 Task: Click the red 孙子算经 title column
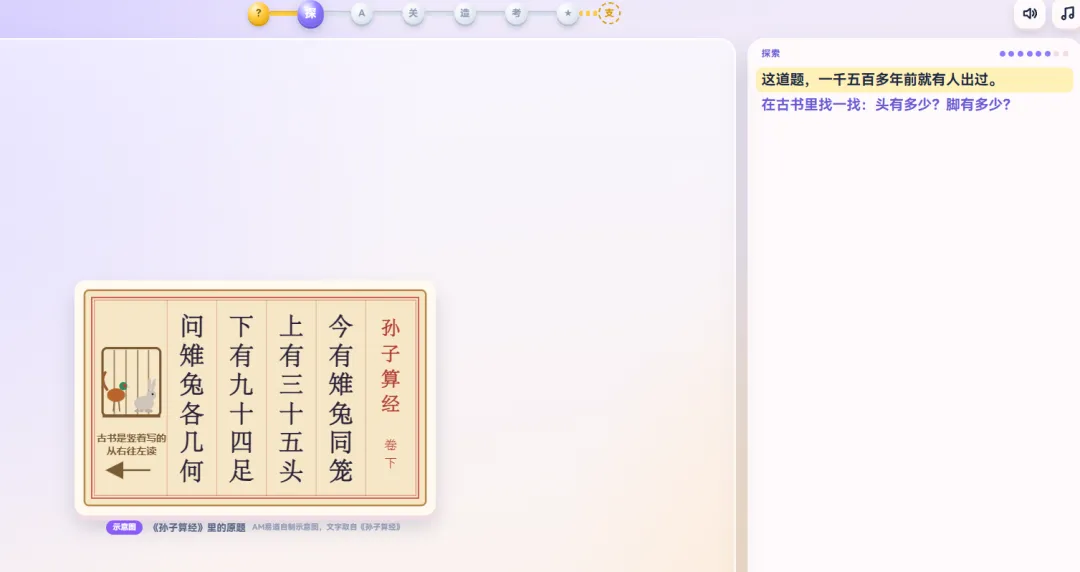pos(391,366)
